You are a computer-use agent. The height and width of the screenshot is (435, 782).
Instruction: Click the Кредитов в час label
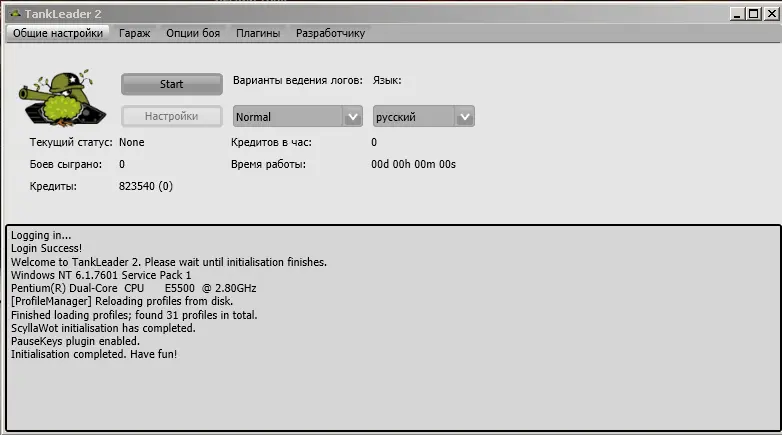click(271, 142)
